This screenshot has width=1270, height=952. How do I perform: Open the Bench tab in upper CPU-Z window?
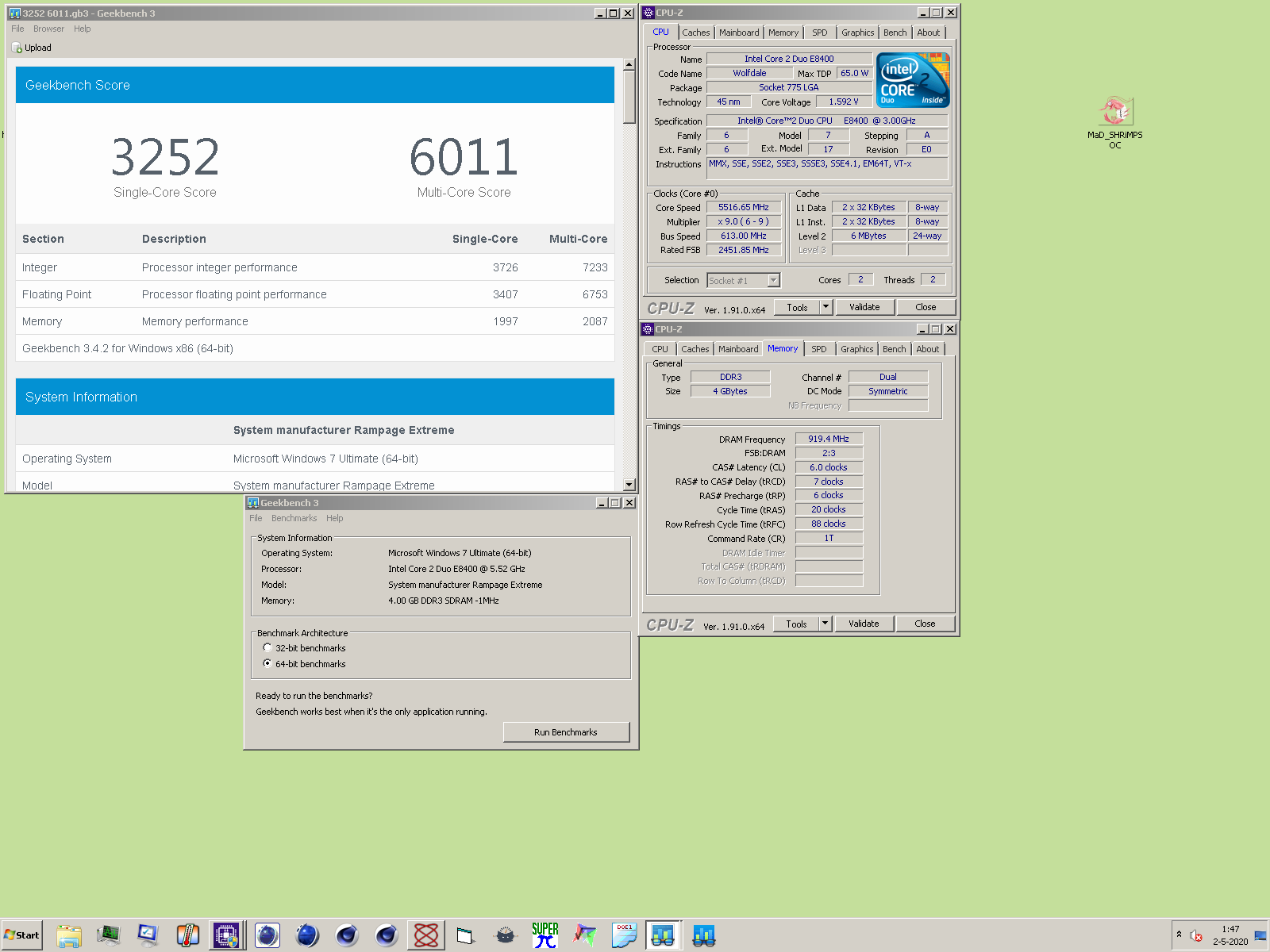[895, 33]
